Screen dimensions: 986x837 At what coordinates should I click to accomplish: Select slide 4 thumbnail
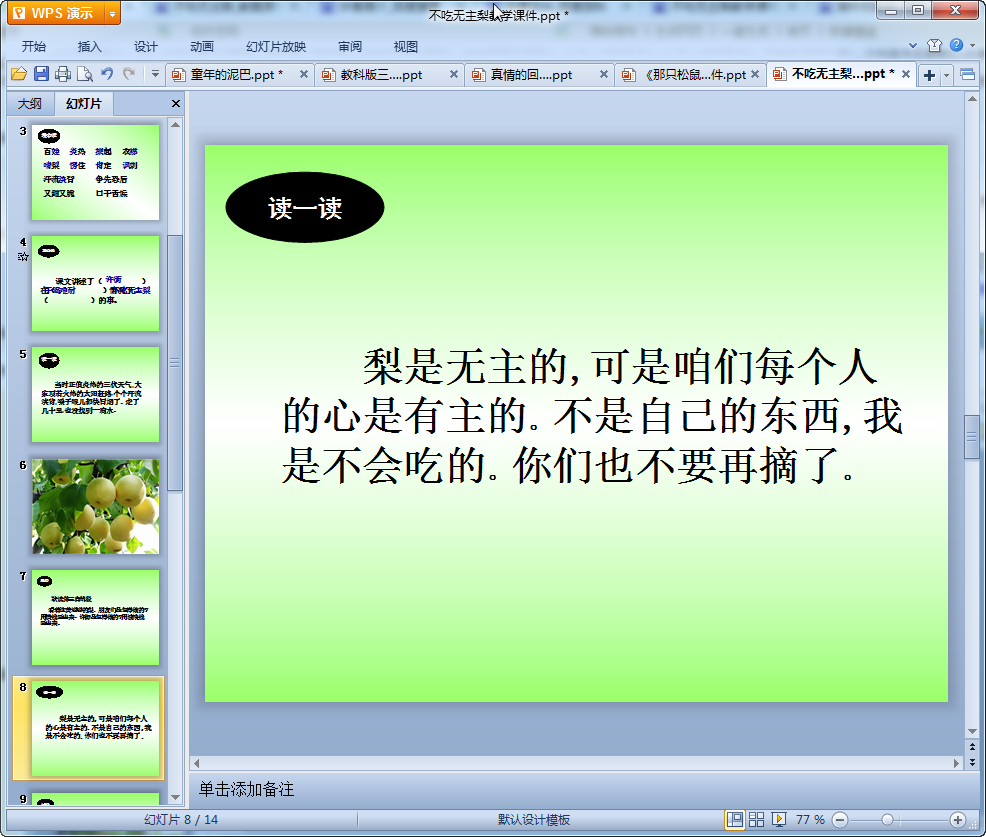pos(96,283)
